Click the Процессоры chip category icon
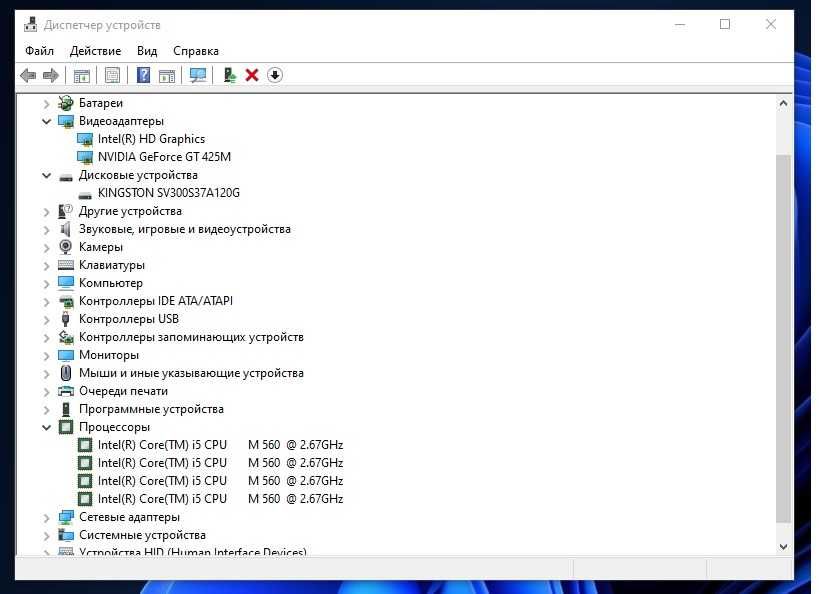Screen dimensions: 819x594 [x=66, y=427]
